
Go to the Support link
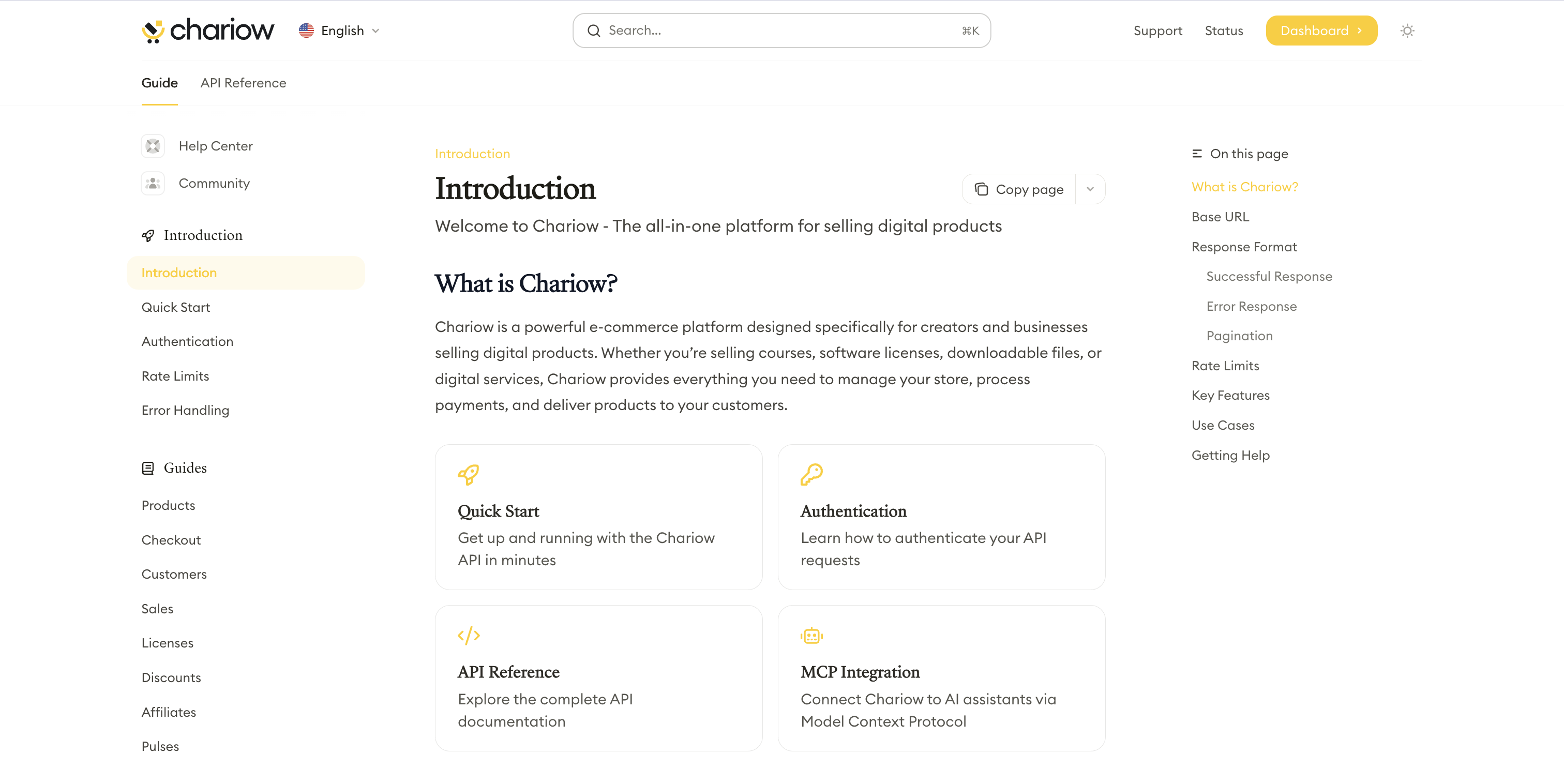coord(1157,31)
